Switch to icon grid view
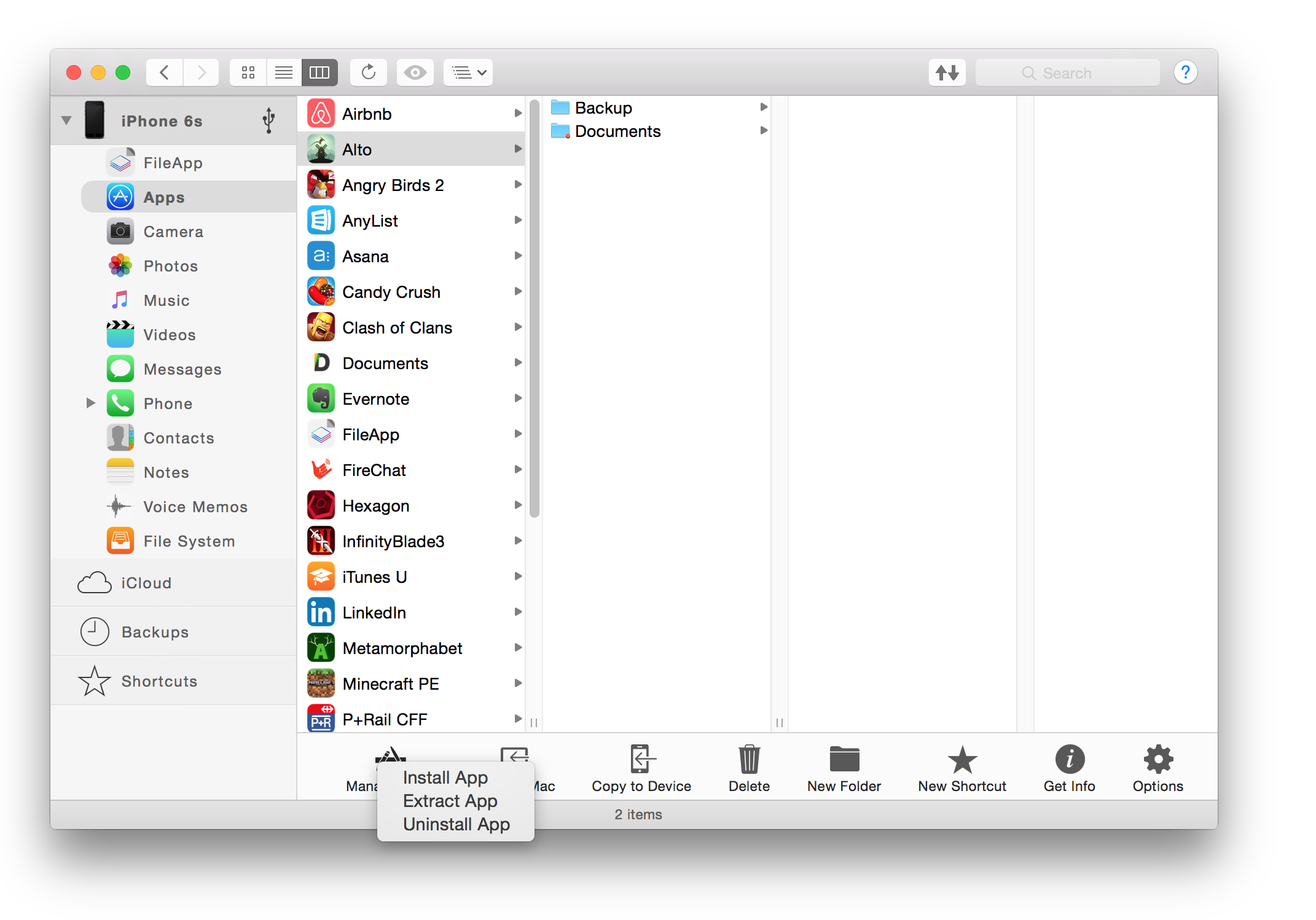This screenshot has width=1316, height=920. point(248,73)
